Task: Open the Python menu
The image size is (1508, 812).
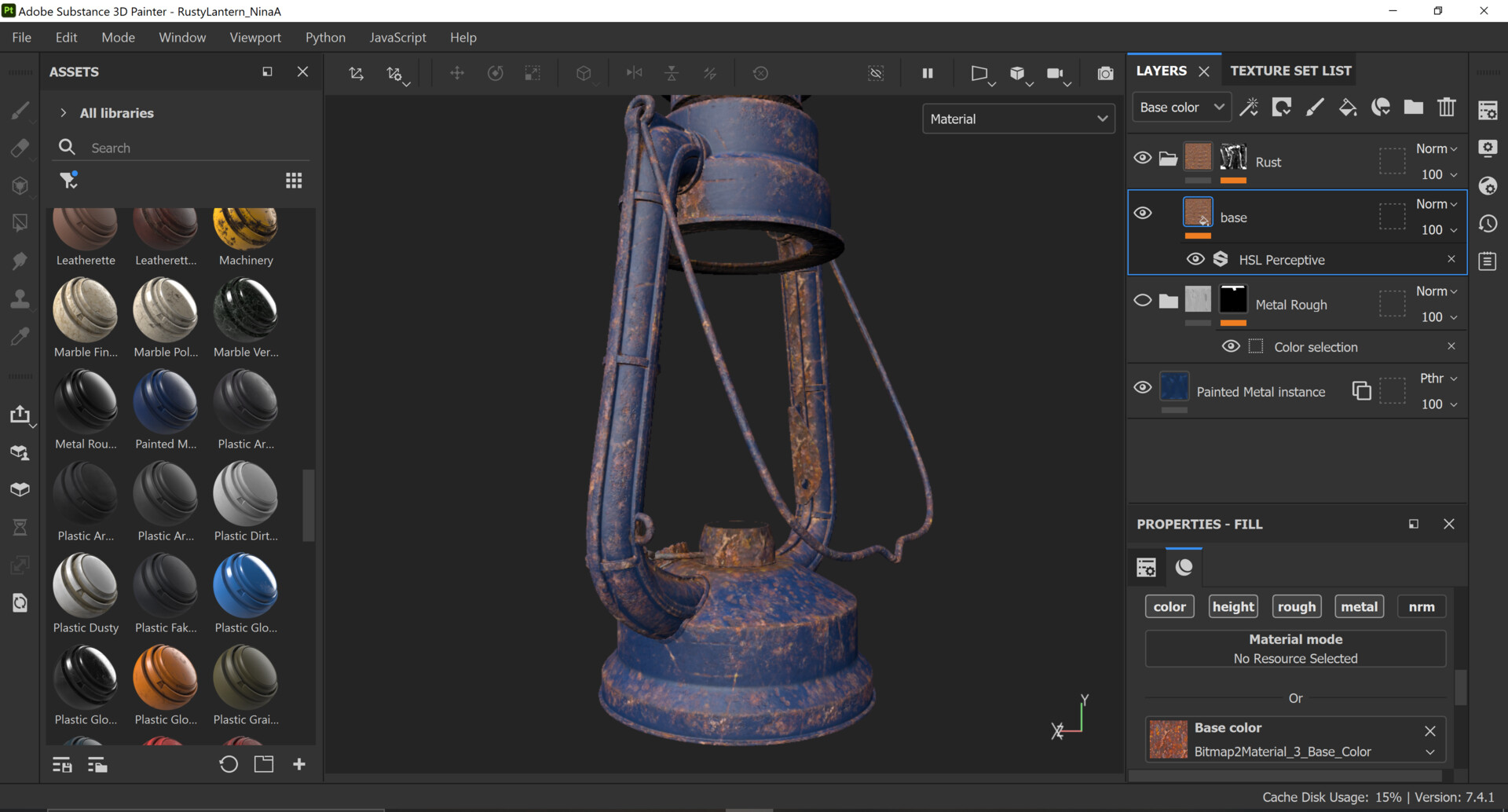Action: (x=325, y=37)
